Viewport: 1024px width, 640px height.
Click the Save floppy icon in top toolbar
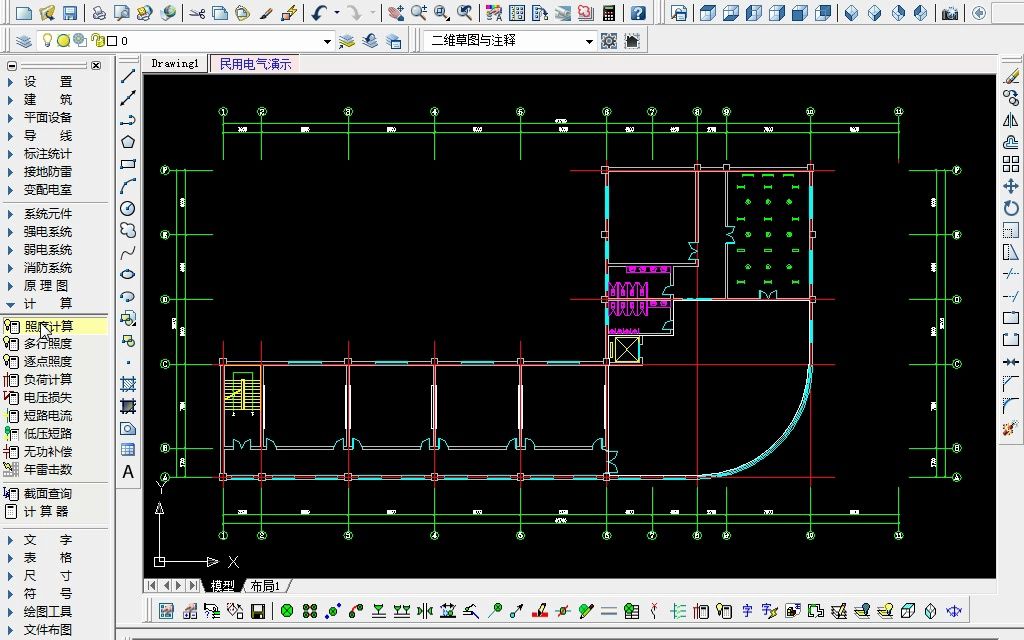pos(70,12)
